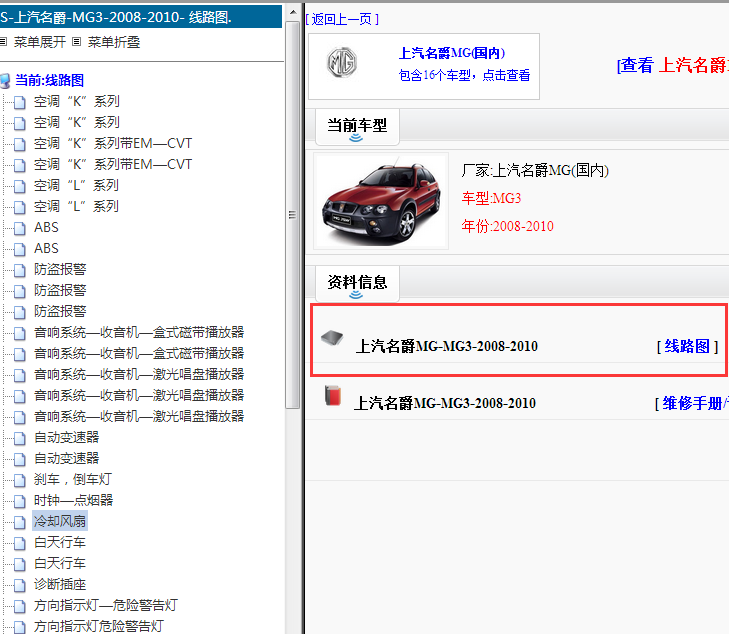Click the page icon beside 刹车，倒车灯
Image resolution: width=729 pixels, height=634 pixels.
(20, 480)
